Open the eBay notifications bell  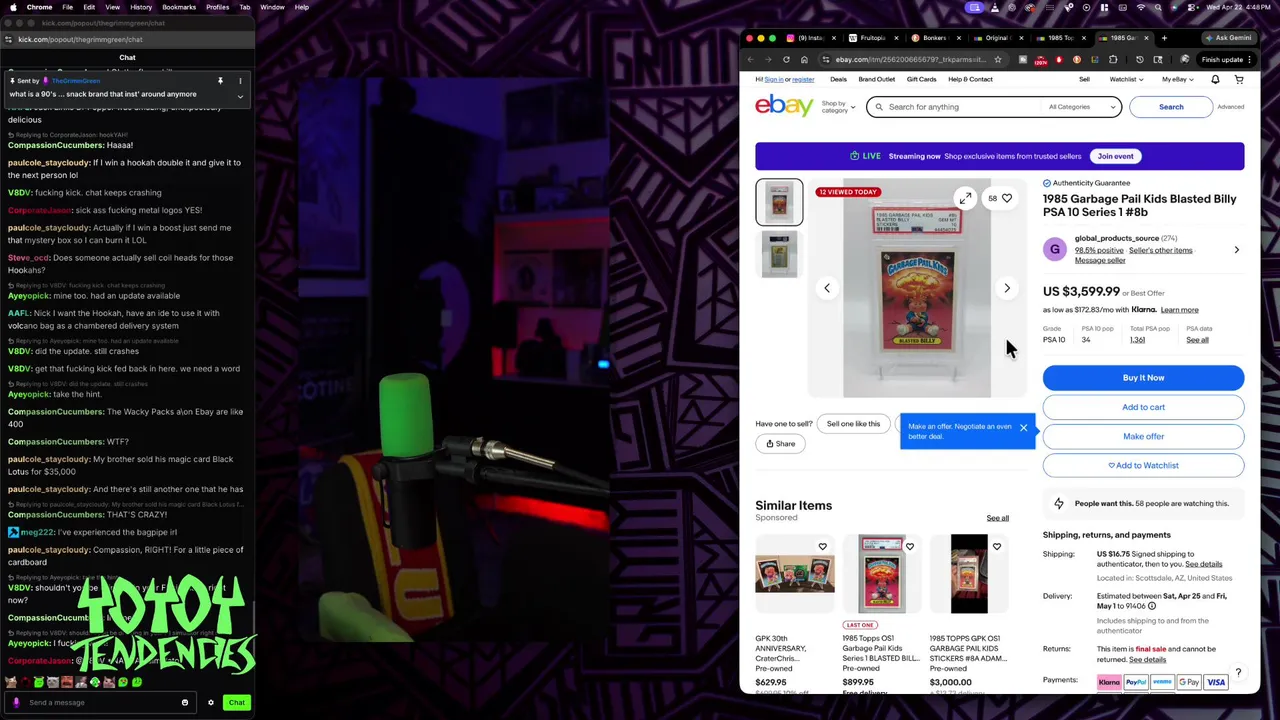pos(1215,79)
